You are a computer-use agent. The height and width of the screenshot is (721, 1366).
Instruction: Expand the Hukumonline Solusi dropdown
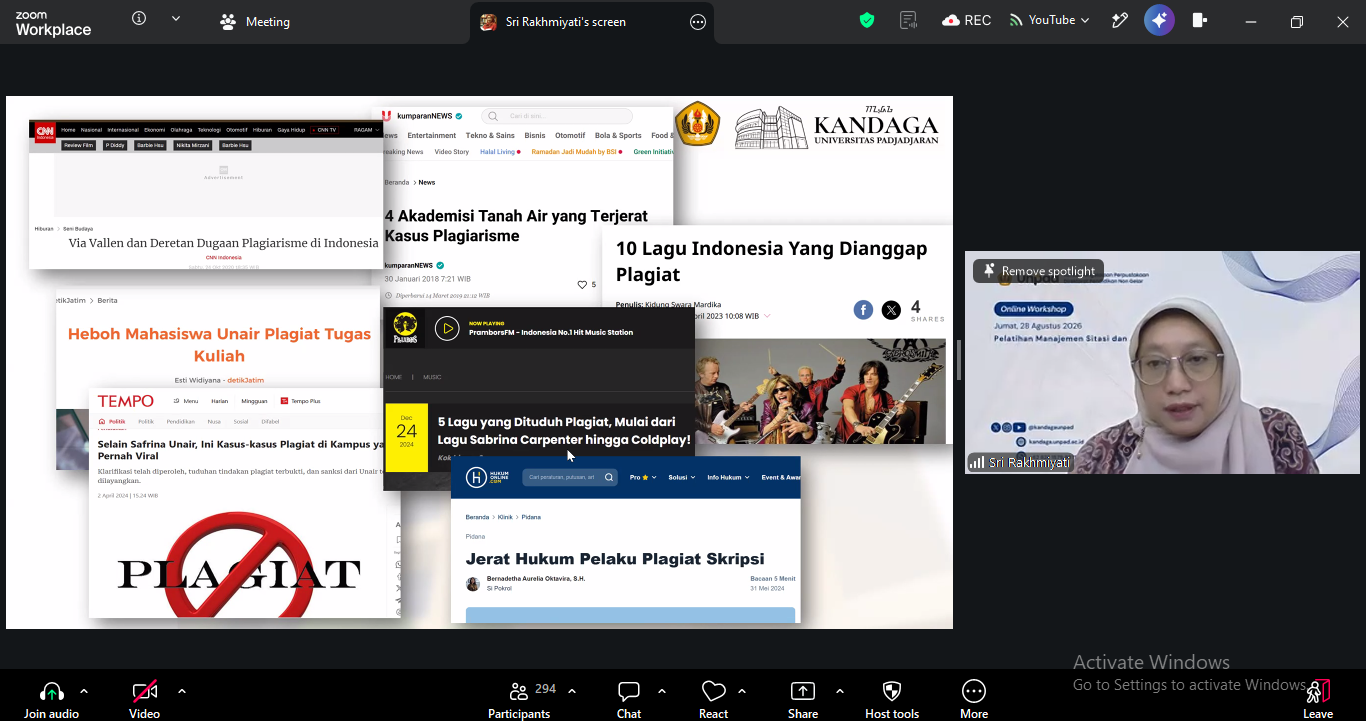[x=681, y=477]
